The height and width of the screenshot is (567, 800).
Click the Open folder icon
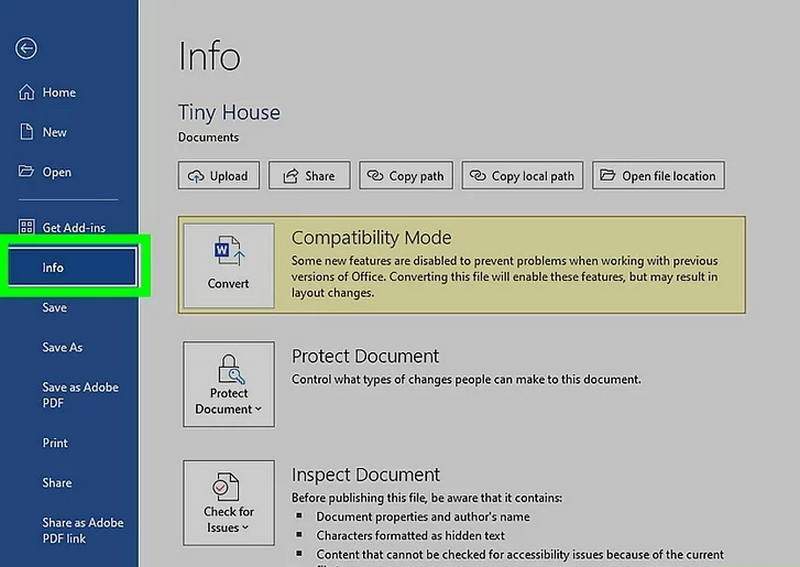pos(27,172)
